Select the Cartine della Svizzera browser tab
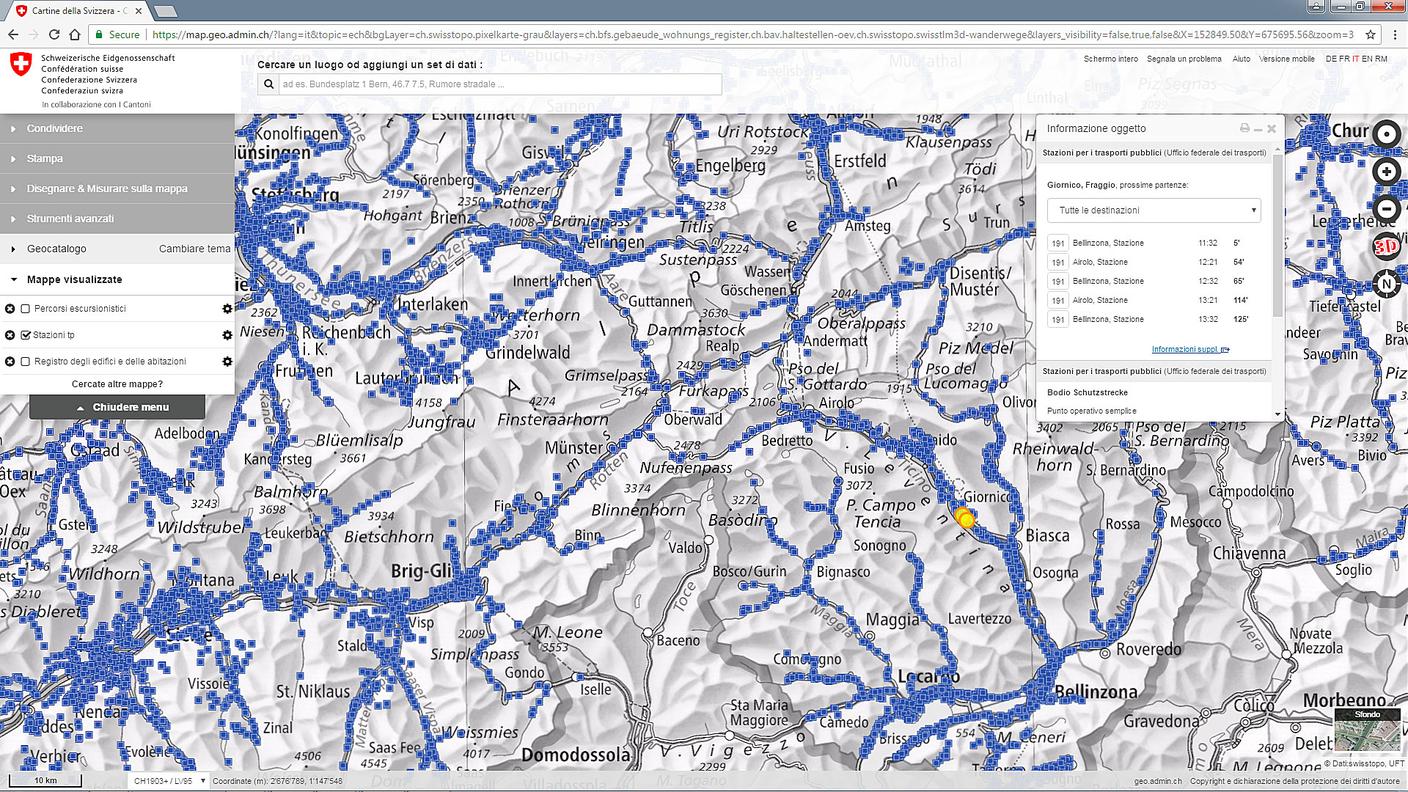Viewport: 1408px width, 792px height. 77,9
